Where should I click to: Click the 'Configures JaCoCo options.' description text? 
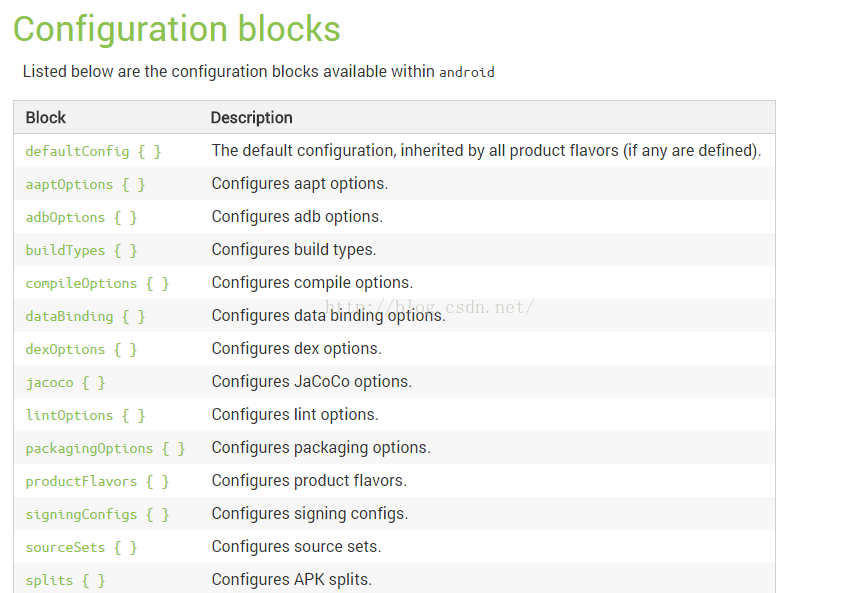tap(311, 382)
